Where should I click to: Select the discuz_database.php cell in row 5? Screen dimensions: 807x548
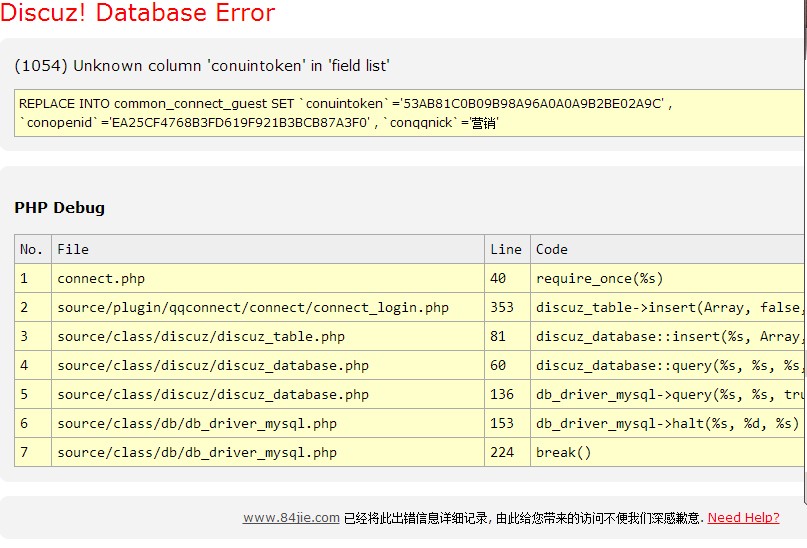click(268, 395)
